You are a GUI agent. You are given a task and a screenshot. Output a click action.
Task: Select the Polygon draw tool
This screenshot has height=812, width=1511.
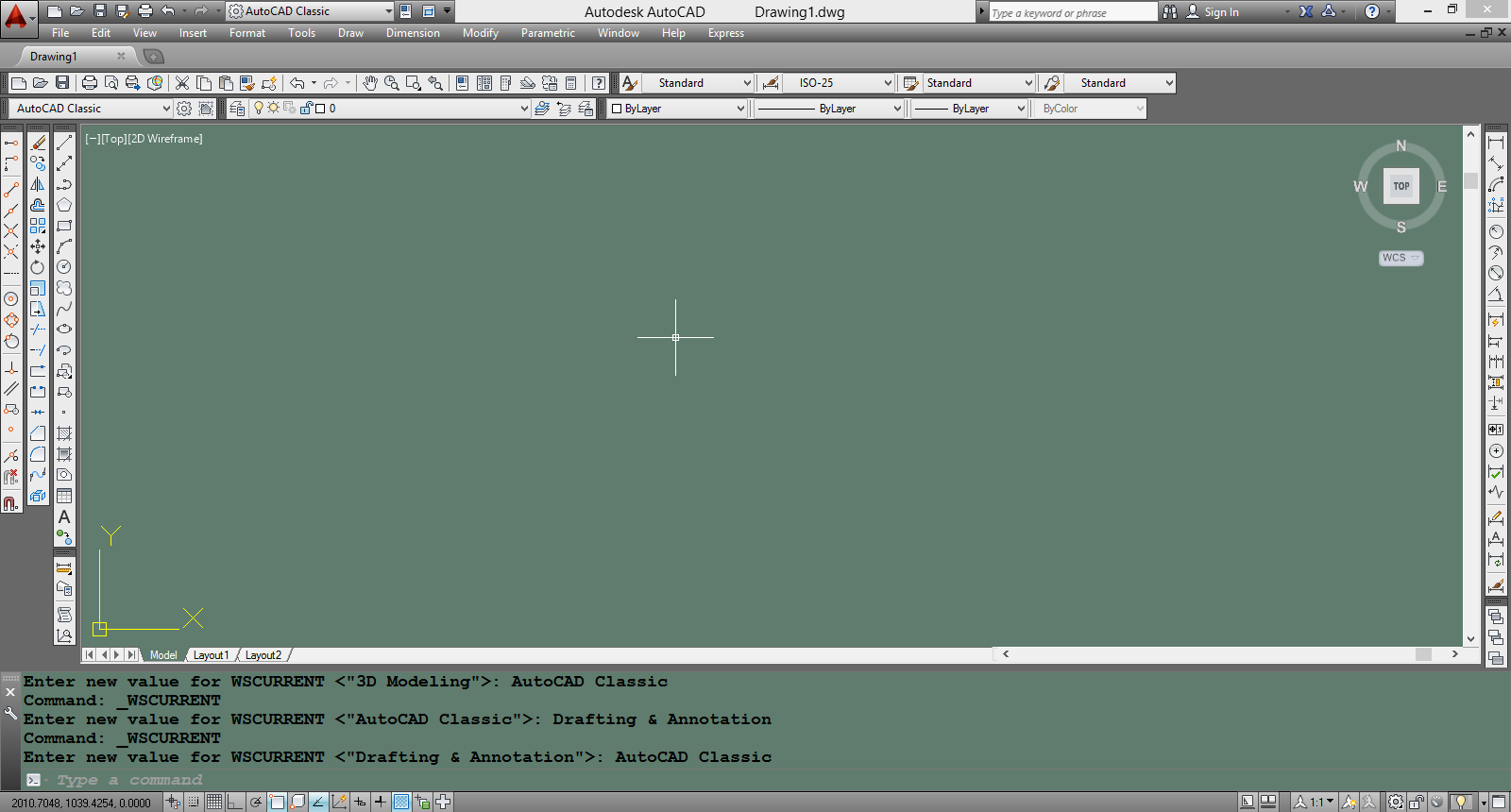pyautogui.click(x=64, y=205)
